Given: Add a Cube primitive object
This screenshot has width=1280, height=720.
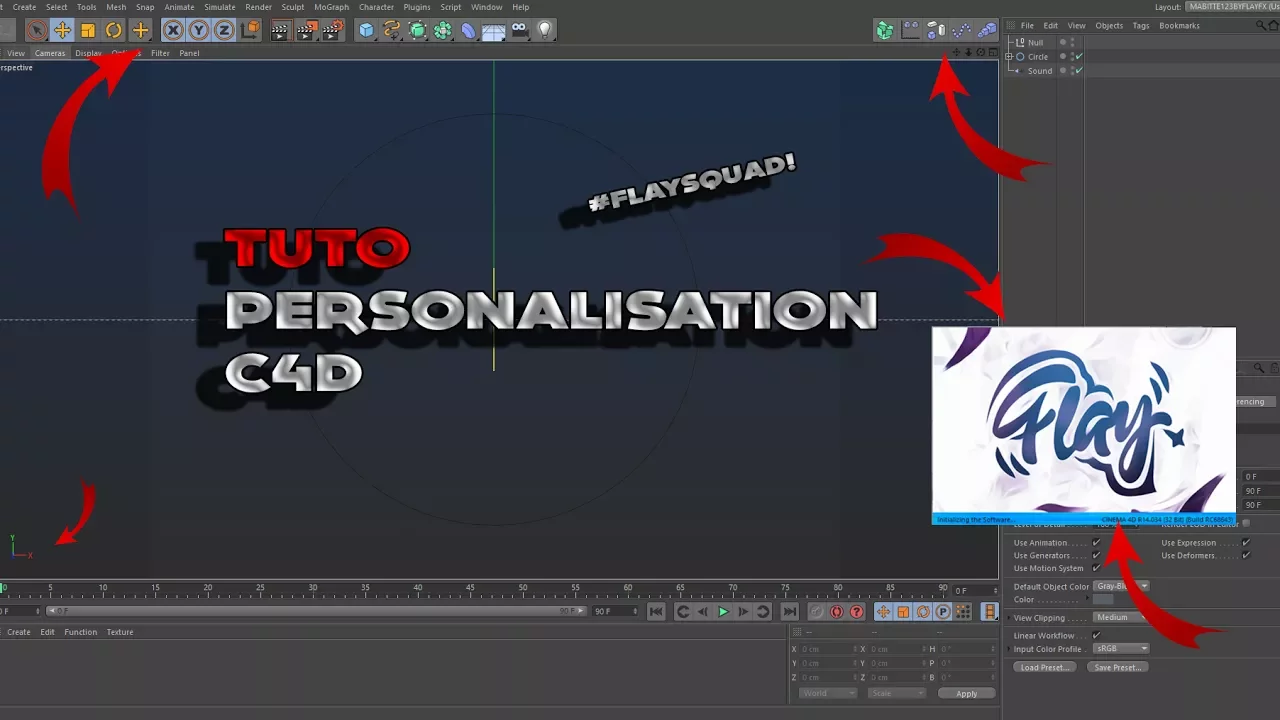Looking at the screenshot, I should 367,30.
